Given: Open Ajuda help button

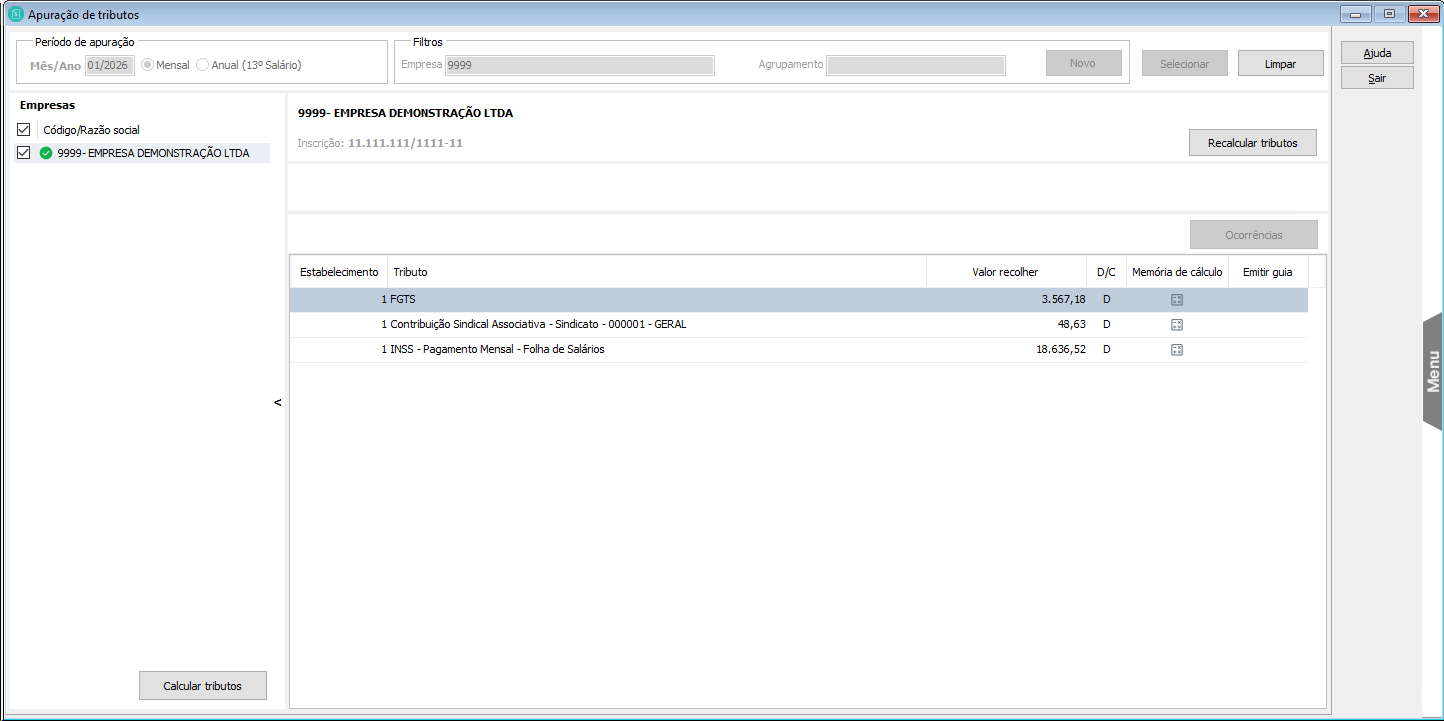Looking at the screenshot, I should [1377, 53].
